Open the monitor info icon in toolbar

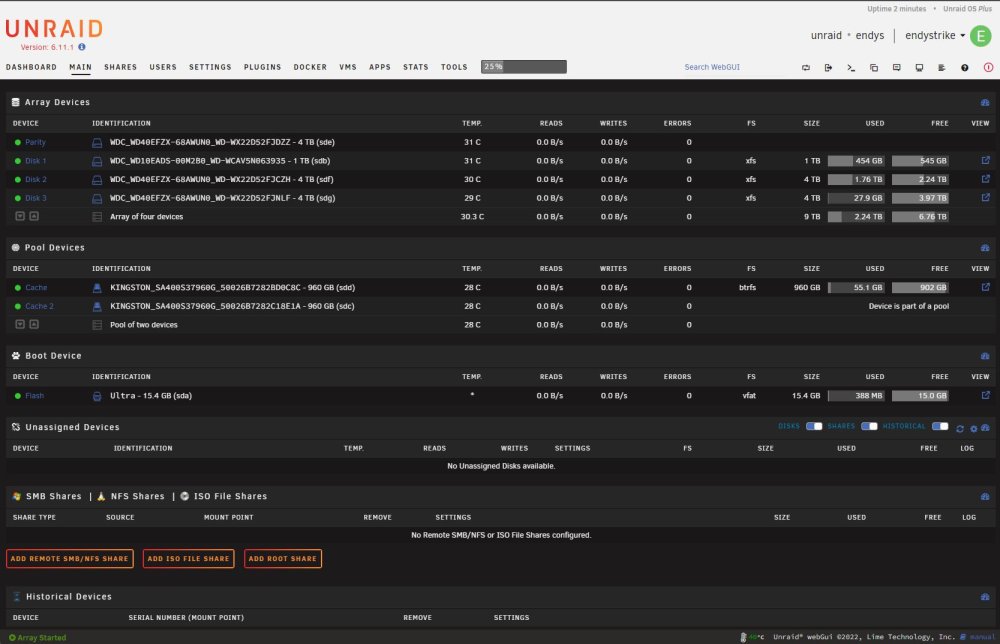coord(919,68)
